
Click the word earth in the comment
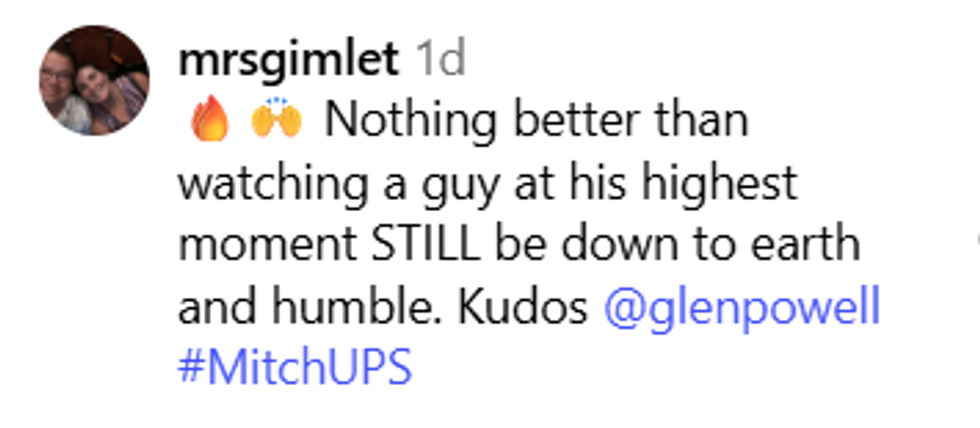click(811, 246)
